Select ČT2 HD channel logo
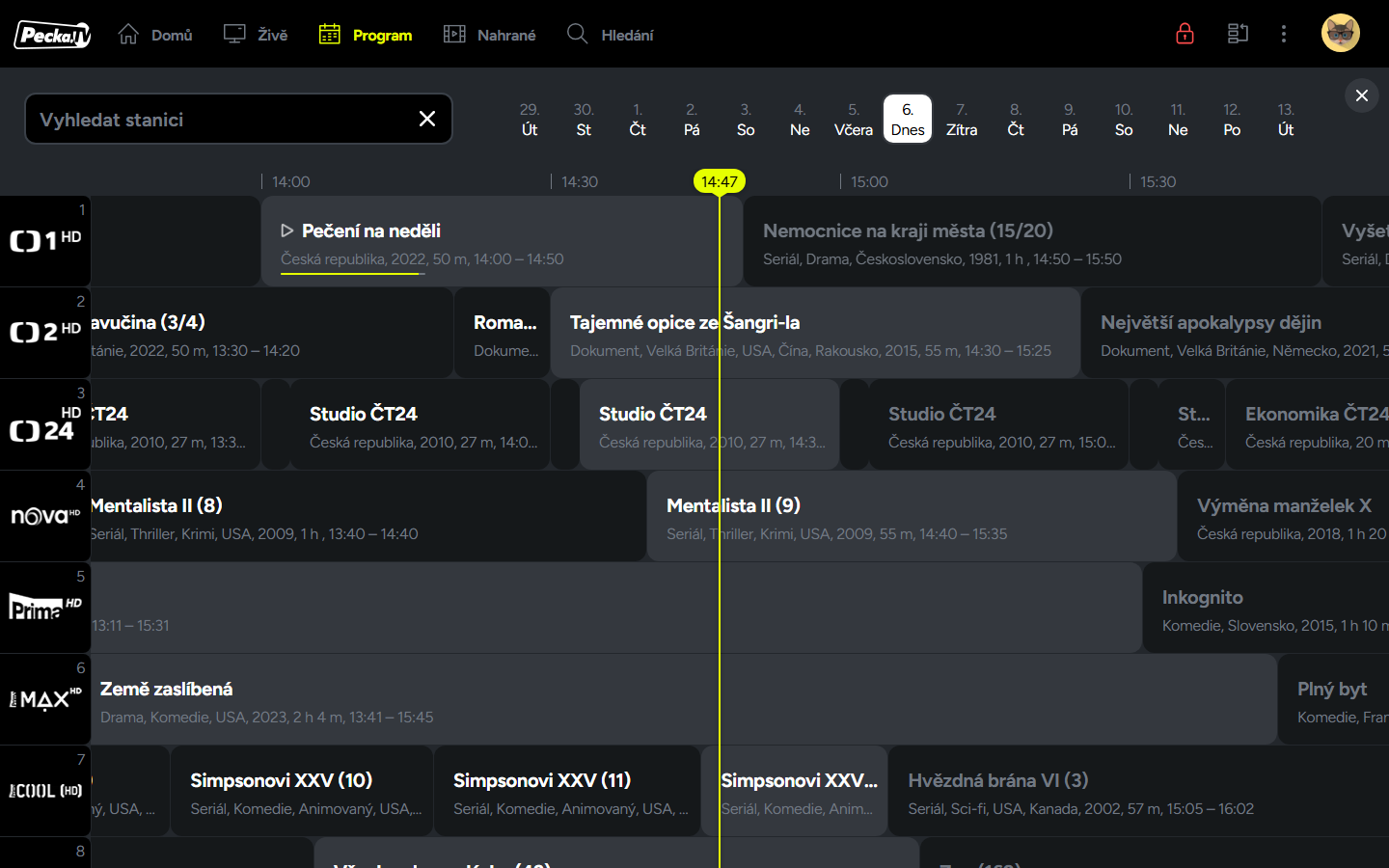Viewport: 1389px width, 868px height. coord(45,333)
